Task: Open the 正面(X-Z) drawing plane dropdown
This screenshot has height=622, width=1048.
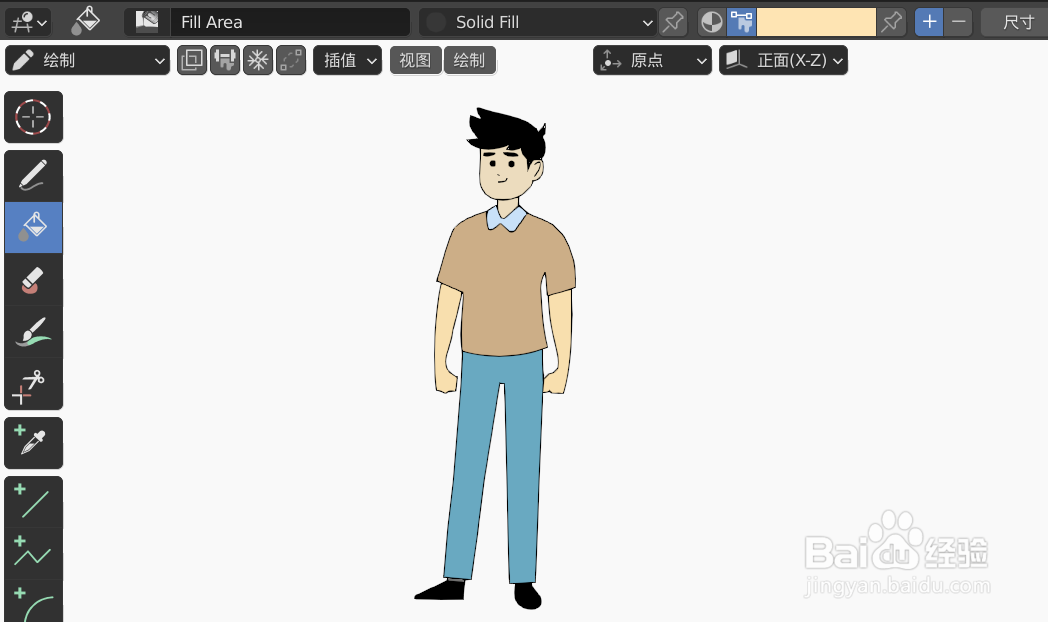Action: [x=783, y=60]
